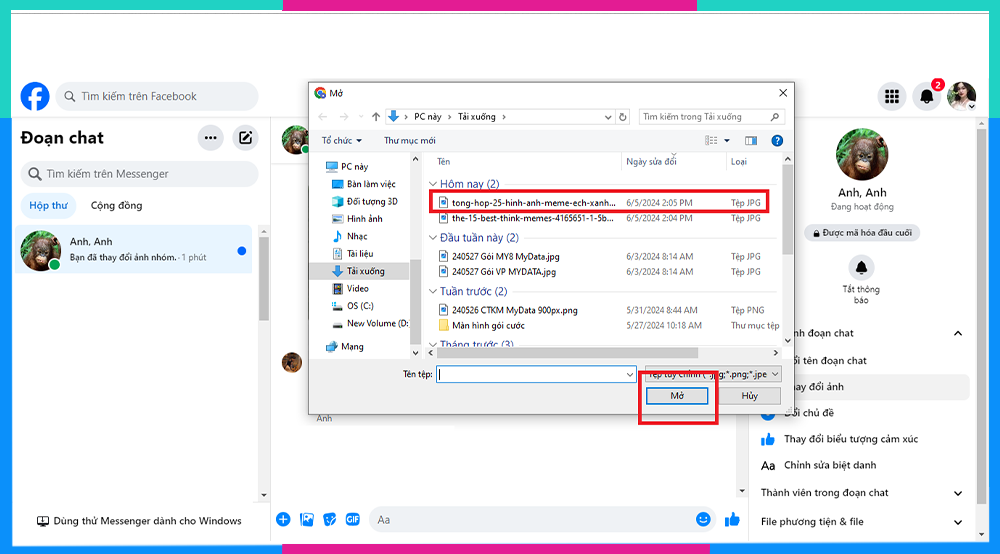Open the emoji picker smiley

[703, 520]
